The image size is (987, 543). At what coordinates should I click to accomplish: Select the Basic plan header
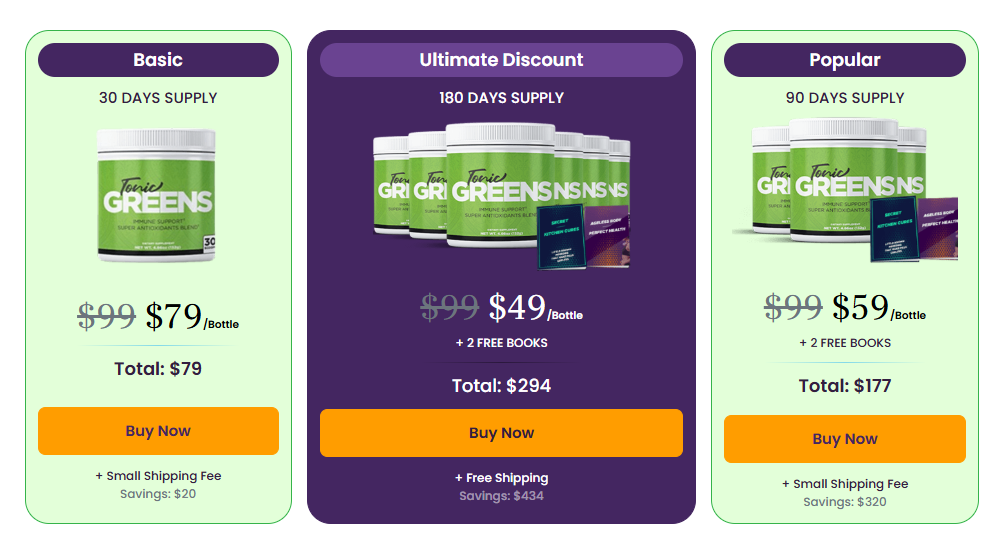[158, 60]
